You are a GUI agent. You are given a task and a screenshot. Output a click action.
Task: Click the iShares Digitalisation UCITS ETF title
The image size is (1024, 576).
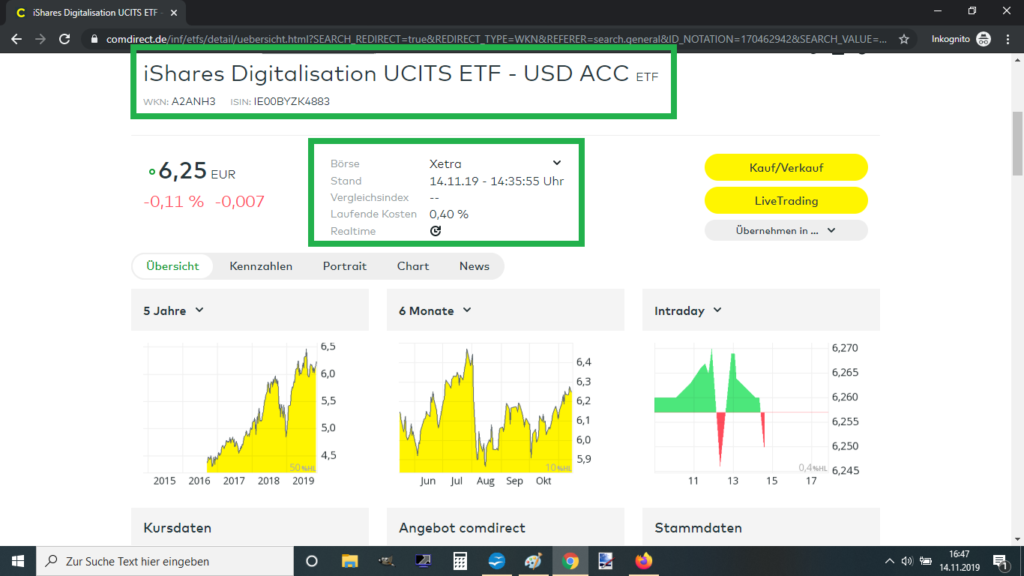click(x=386, y=74)
